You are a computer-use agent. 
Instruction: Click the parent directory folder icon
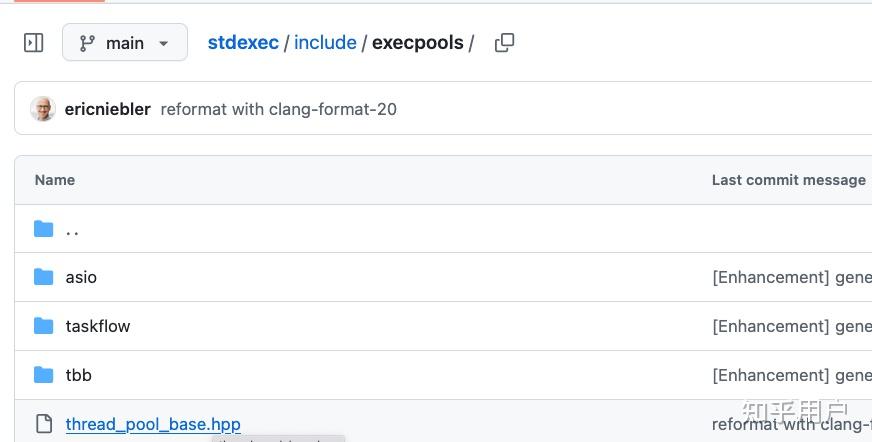point(43,229)
